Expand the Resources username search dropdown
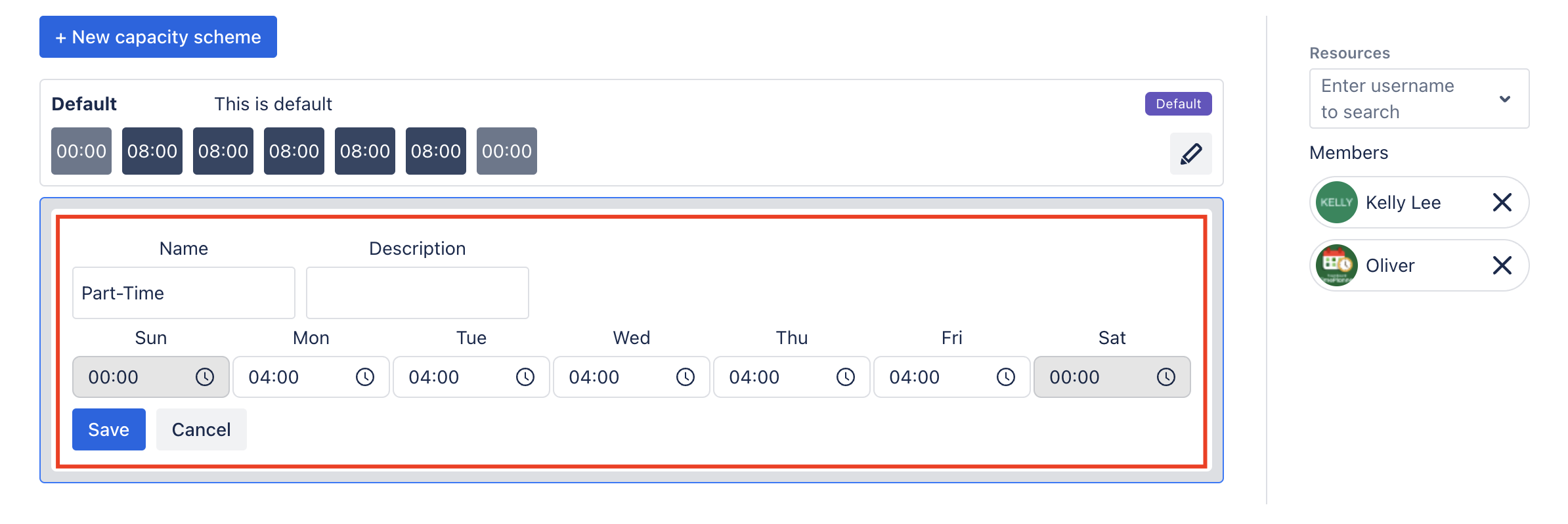 point(1505,98)
